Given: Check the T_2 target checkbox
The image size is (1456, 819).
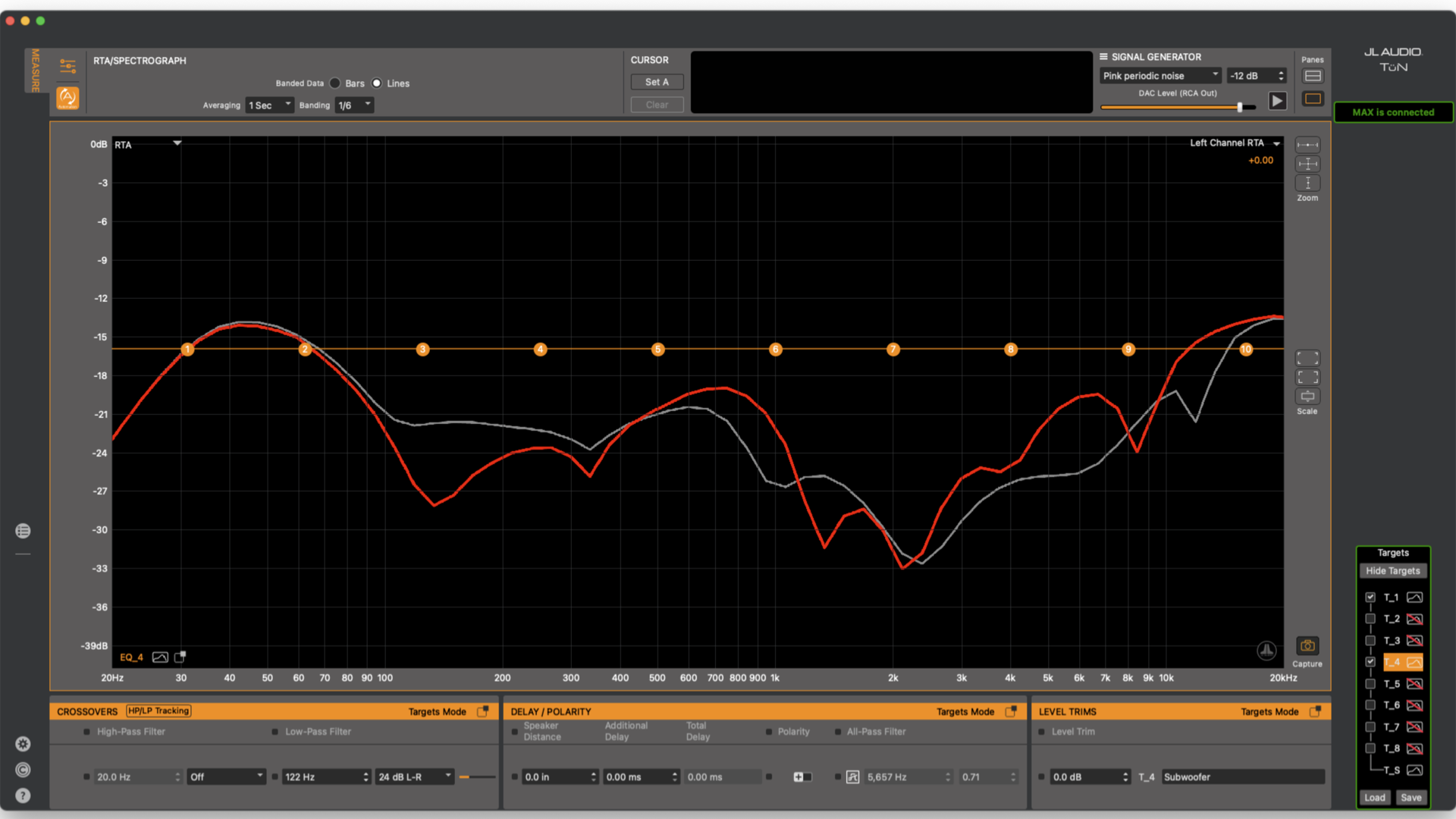Looking at the screenshot, I should [x=1370, y=619].
